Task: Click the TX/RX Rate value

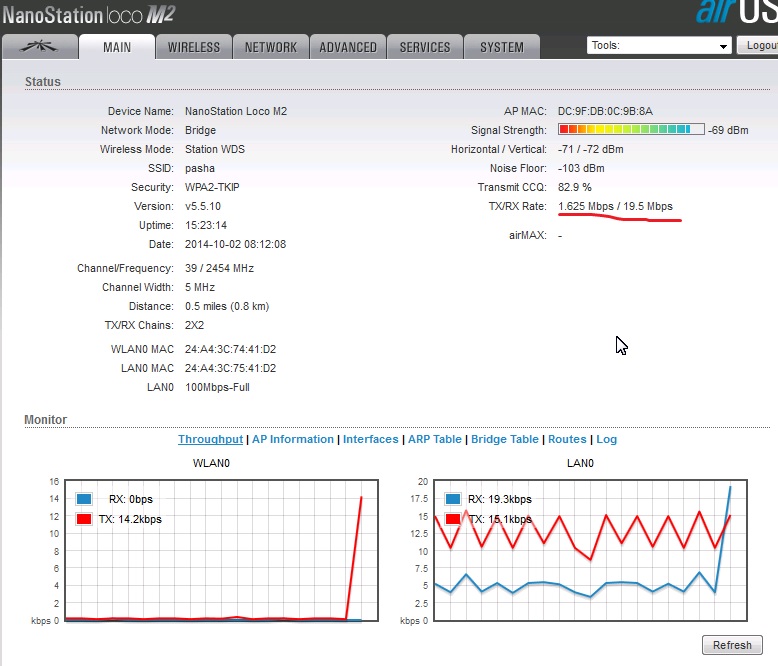Action: pos(615,206)
